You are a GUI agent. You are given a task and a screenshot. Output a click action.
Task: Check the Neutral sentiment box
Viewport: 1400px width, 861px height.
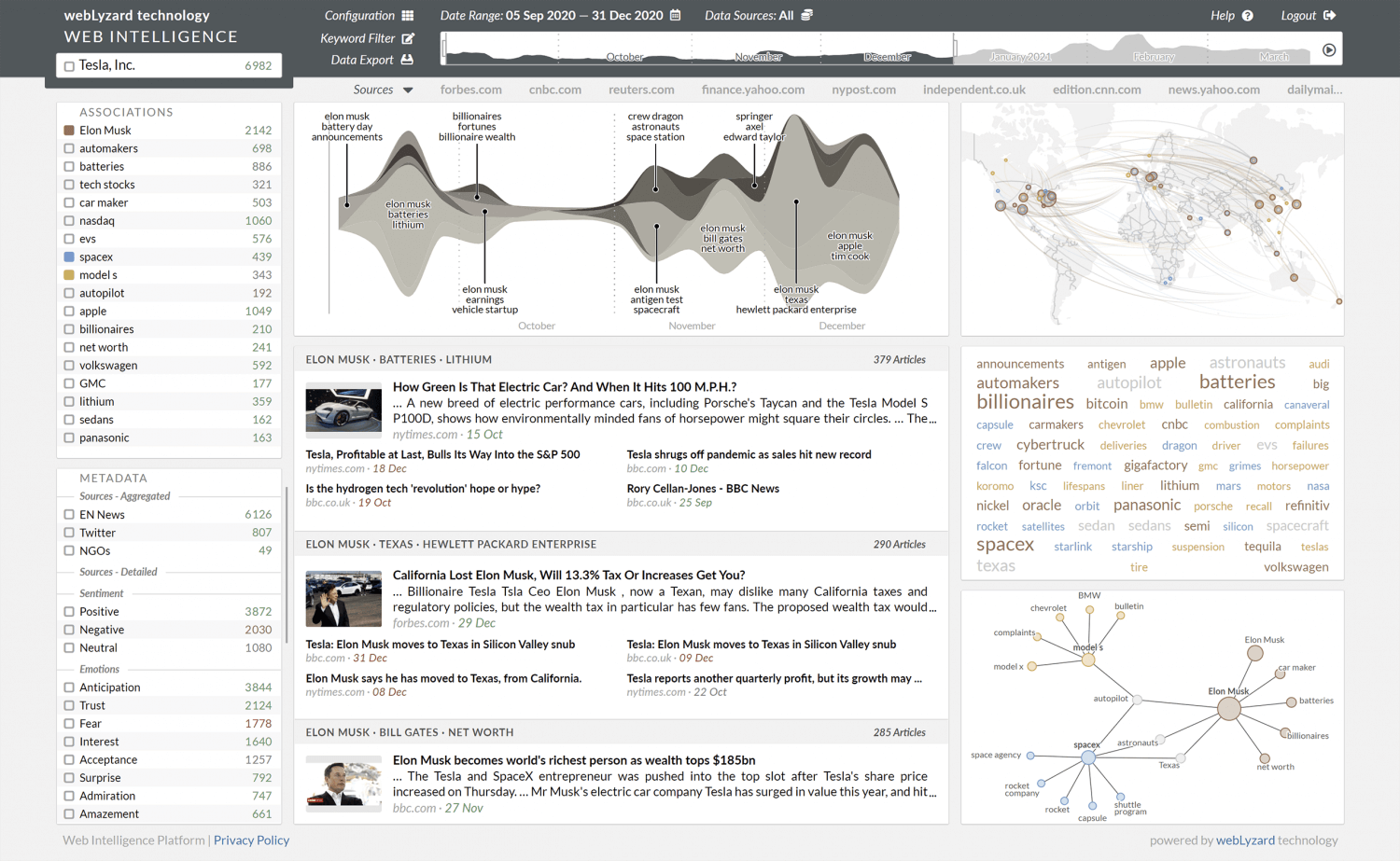(69, 648)
